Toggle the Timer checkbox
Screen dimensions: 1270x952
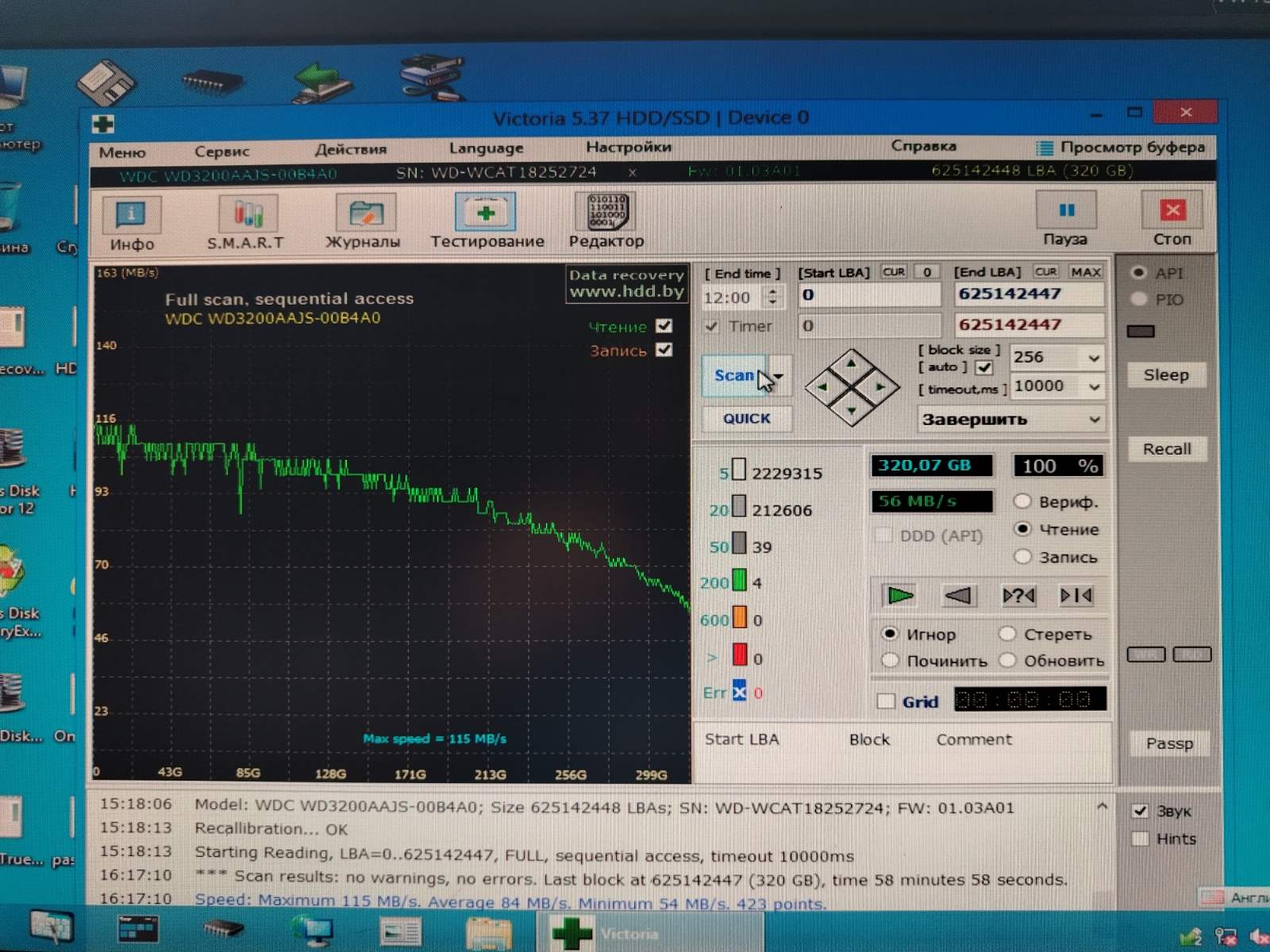712,326
